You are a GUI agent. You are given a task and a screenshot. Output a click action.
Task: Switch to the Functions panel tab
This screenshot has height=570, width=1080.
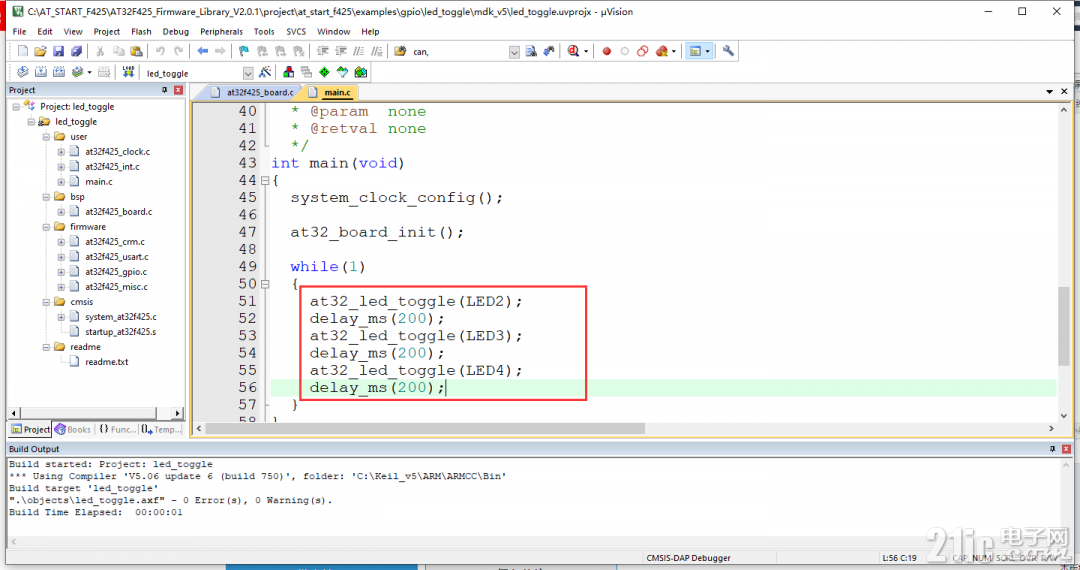click(116, 429)
